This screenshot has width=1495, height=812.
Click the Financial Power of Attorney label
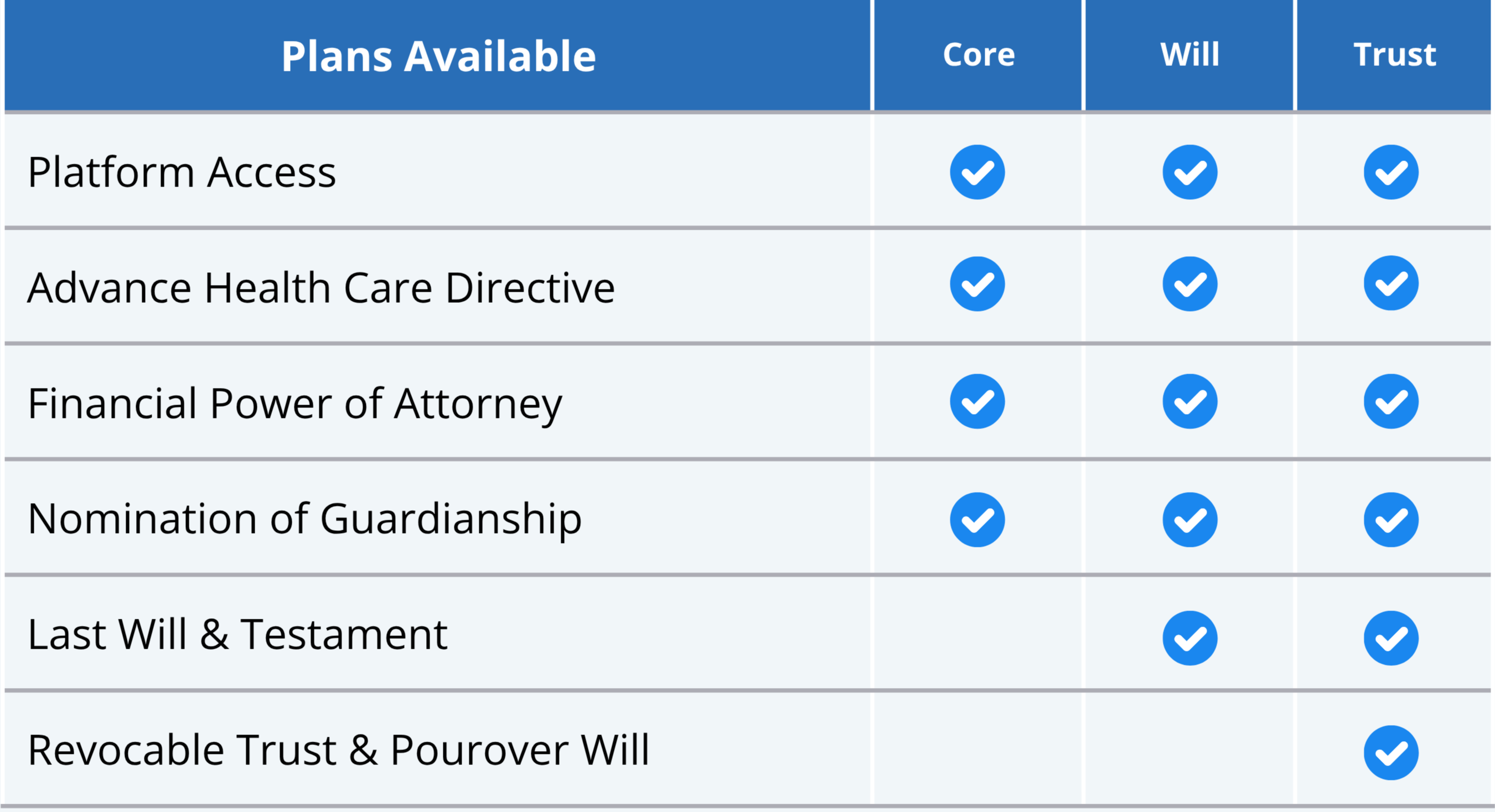(x=295, y=404)
